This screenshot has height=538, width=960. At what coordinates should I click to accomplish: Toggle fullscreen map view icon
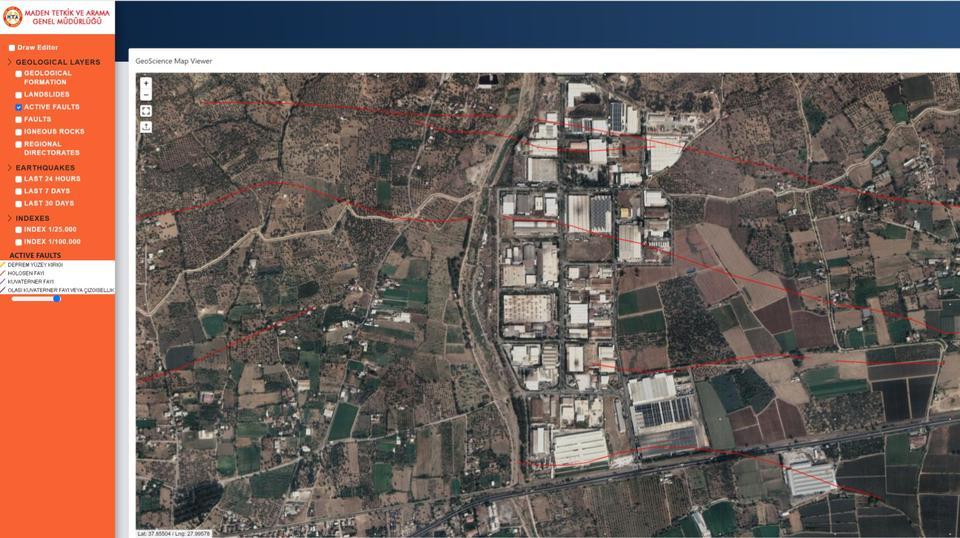pyautogui.click(x=146, y=111)
